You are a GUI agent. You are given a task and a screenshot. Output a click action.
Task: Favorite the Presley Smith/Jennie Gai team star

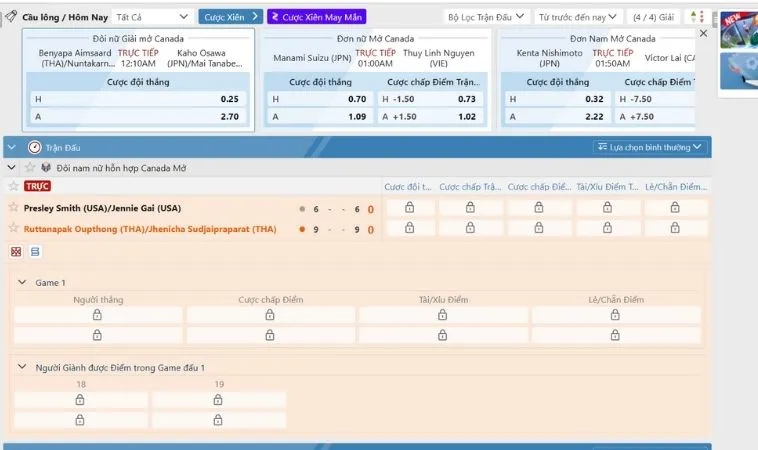pos(13,208)
